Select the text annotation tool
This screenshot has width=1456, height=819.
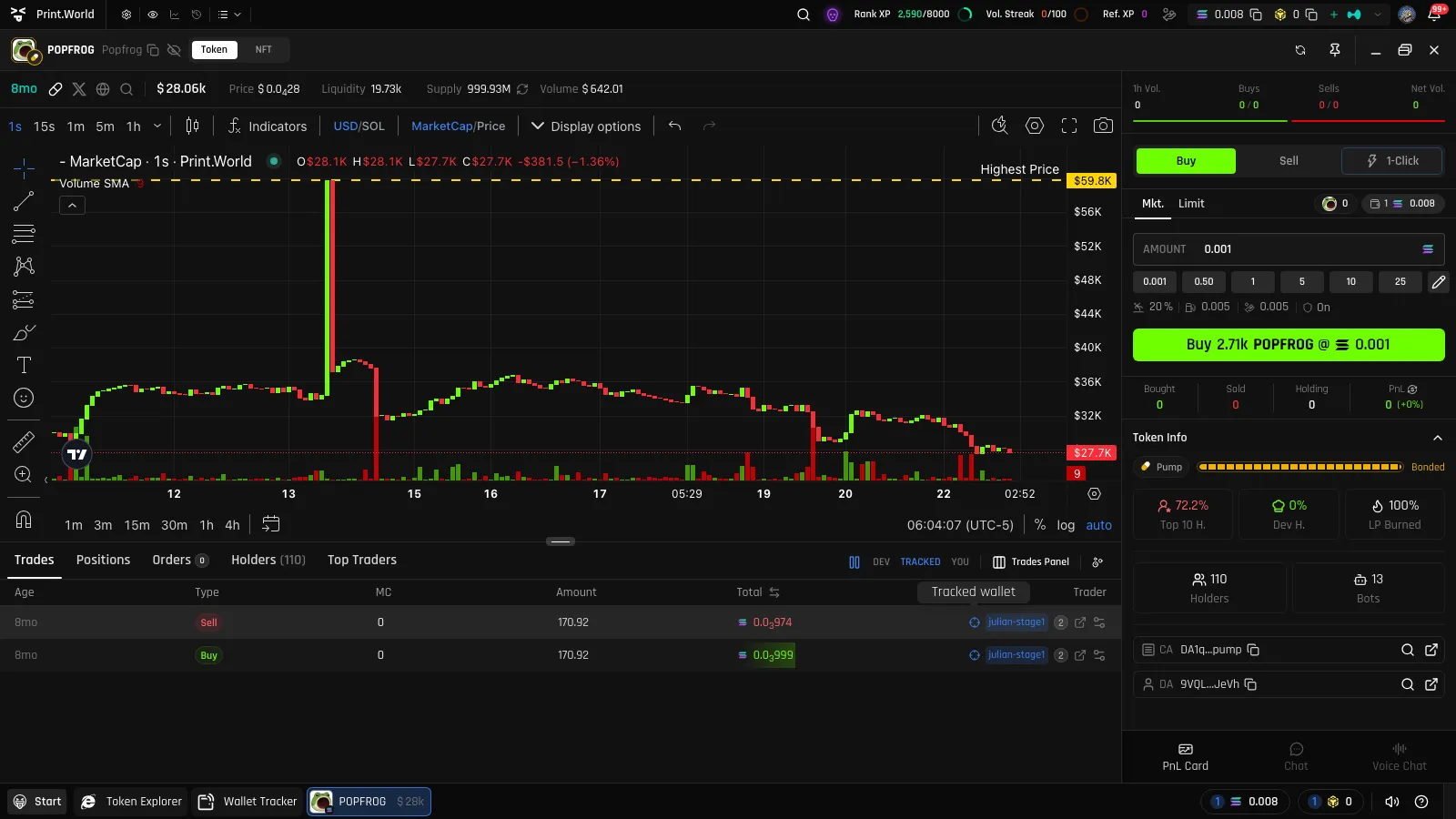24,365
